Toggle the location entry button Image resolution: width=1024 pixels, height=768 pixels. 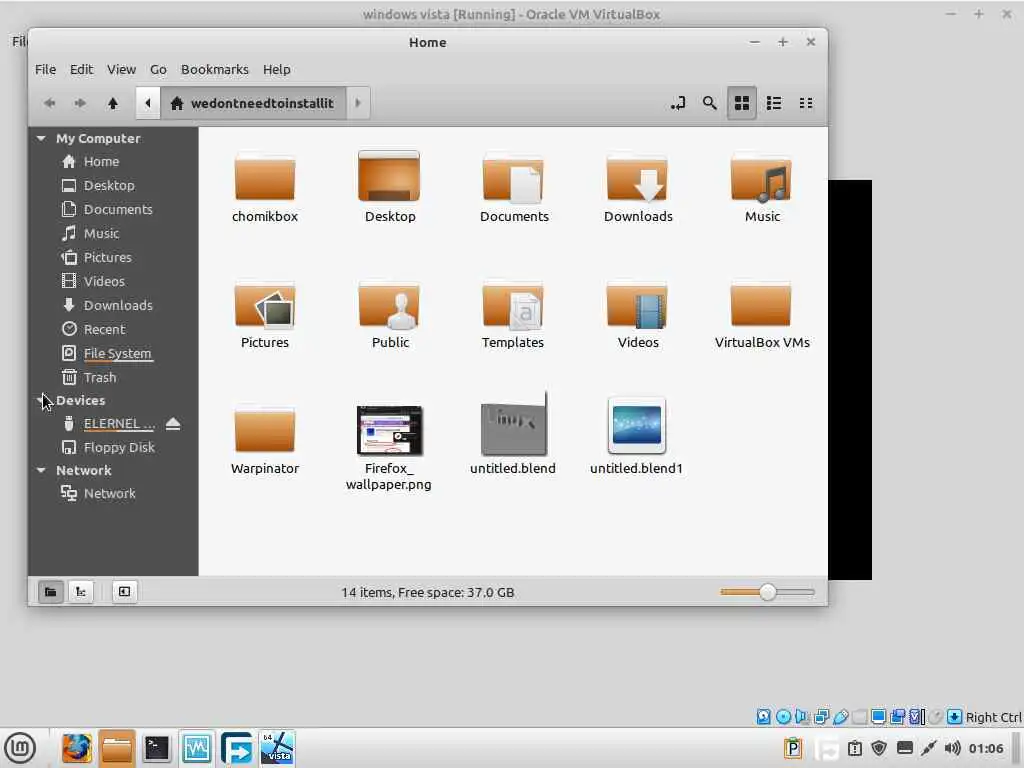tap(678, 103)
